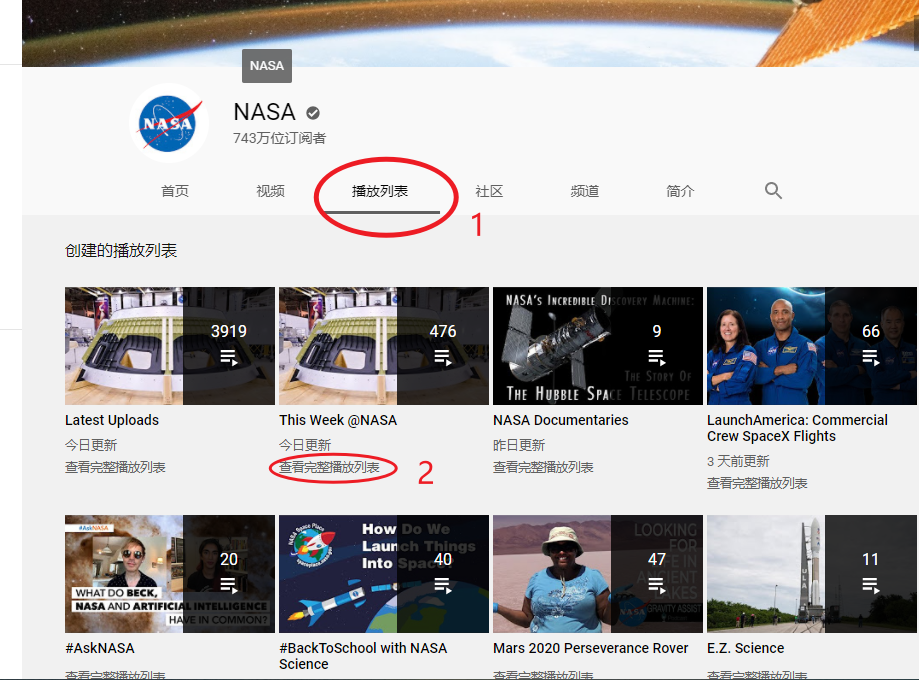Open Mars 2020 Perseverance Rover title
Image resolution: width=919 pixels, height=680 pixels.
591,648
